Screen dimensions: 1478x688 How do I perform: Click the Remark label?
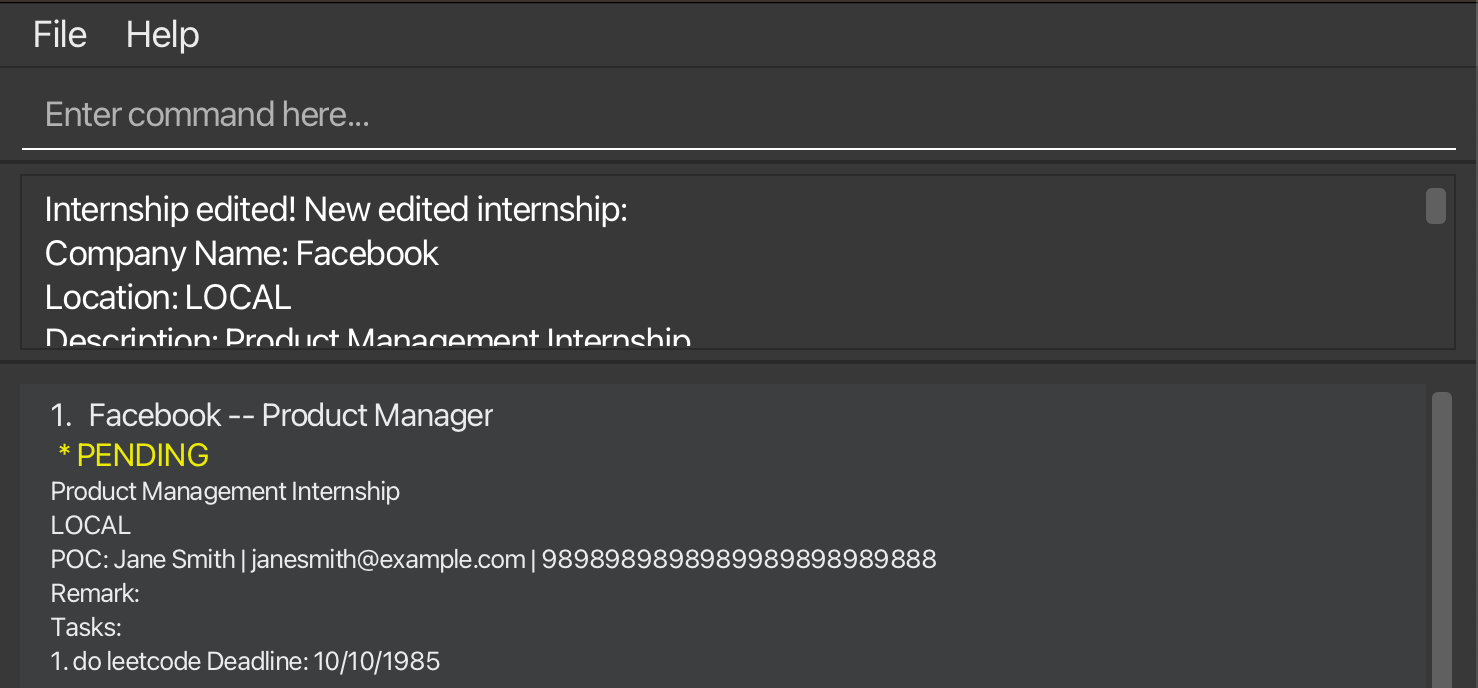point(94,592)
